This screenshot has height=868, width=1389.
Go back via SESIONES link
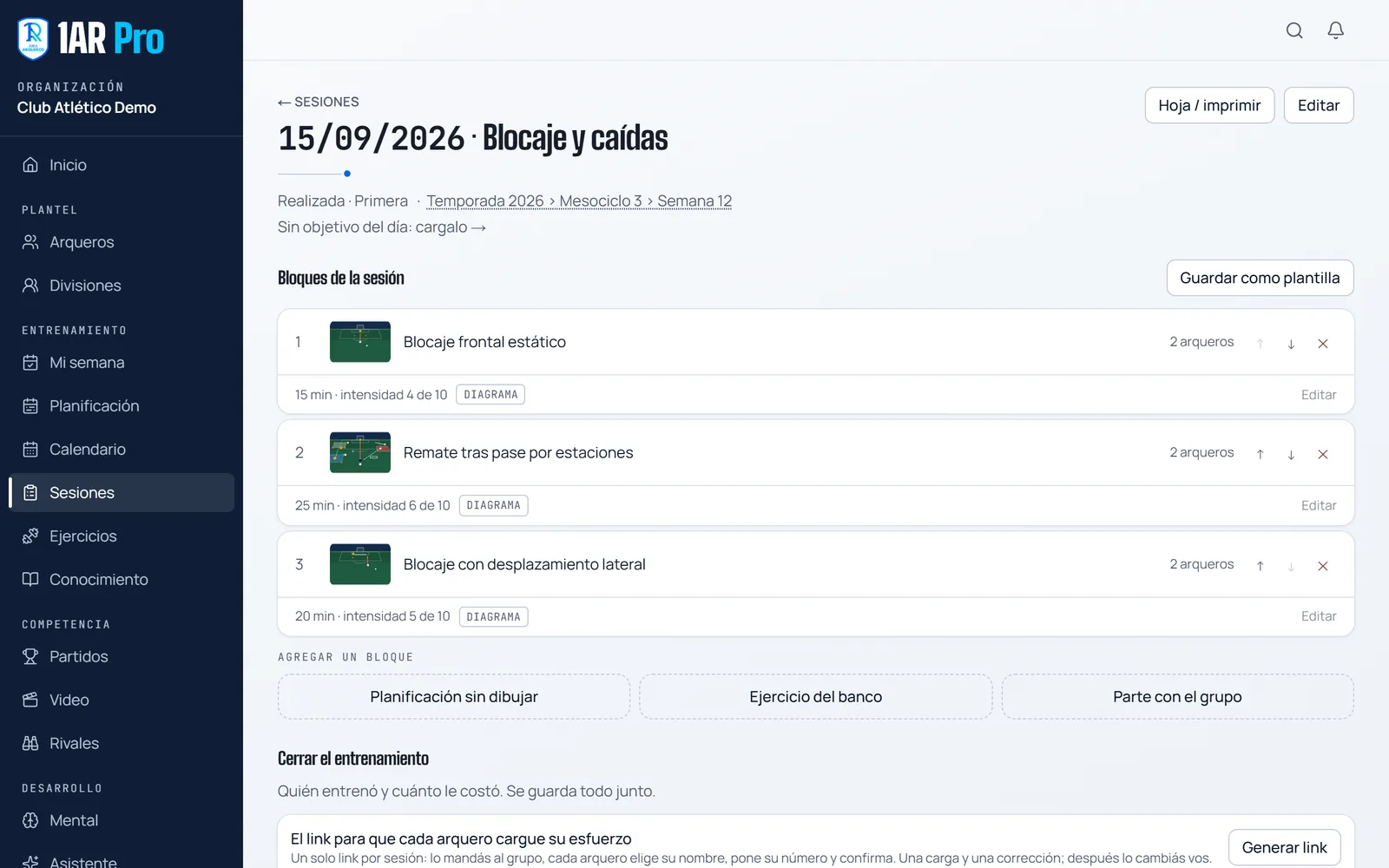(x=319, y=102)
